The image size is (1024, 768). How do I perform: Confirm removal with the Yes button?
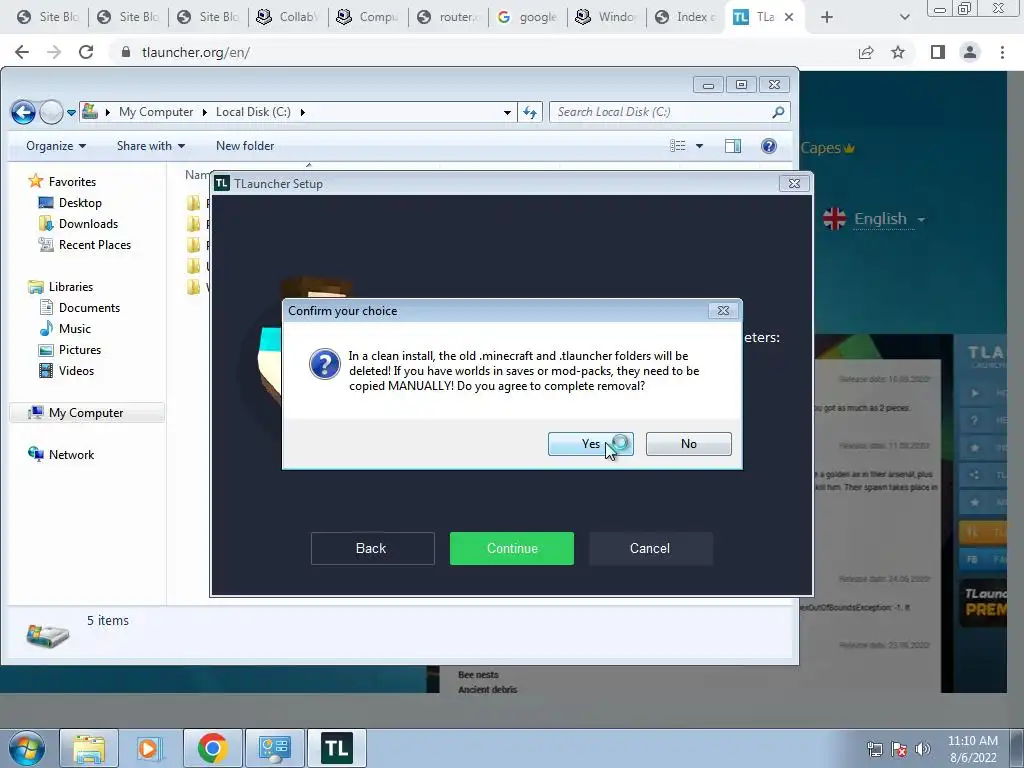pos(590,444)
